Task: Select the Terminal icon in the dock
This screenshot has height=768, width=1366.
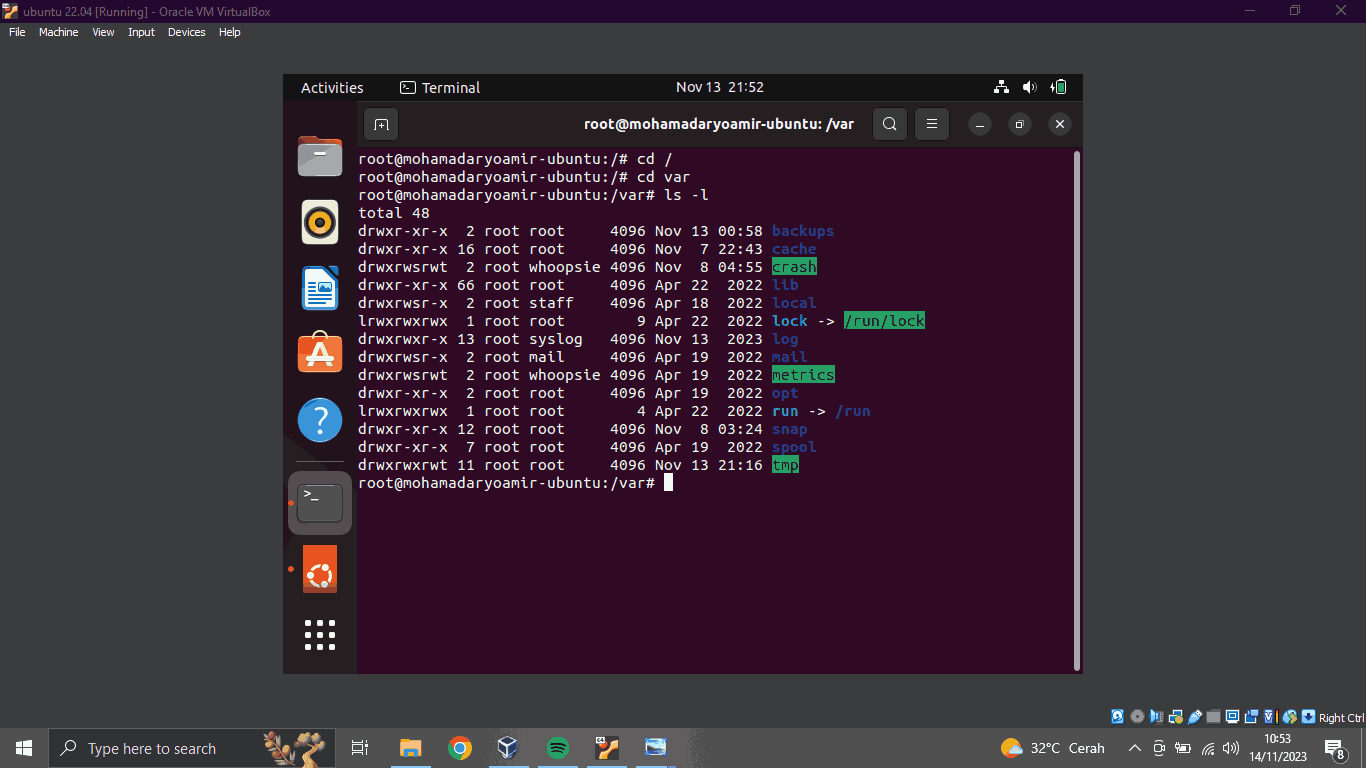Action: tap(320, 503)
